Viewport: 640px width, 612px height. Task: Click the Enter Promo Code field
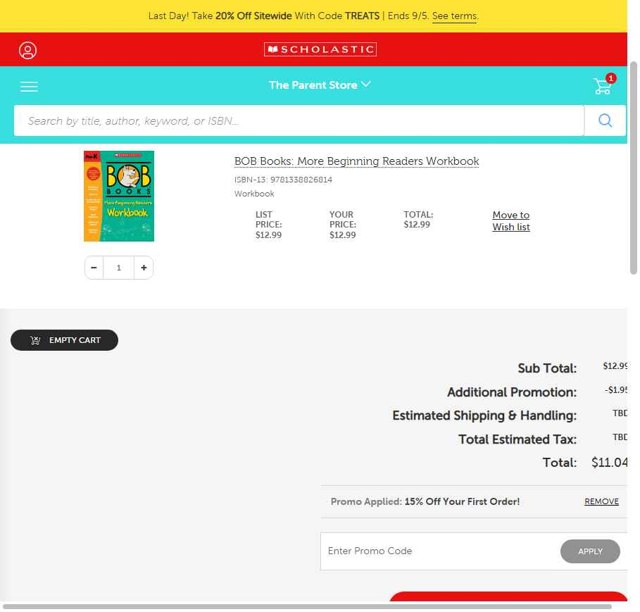coord(440,551)
